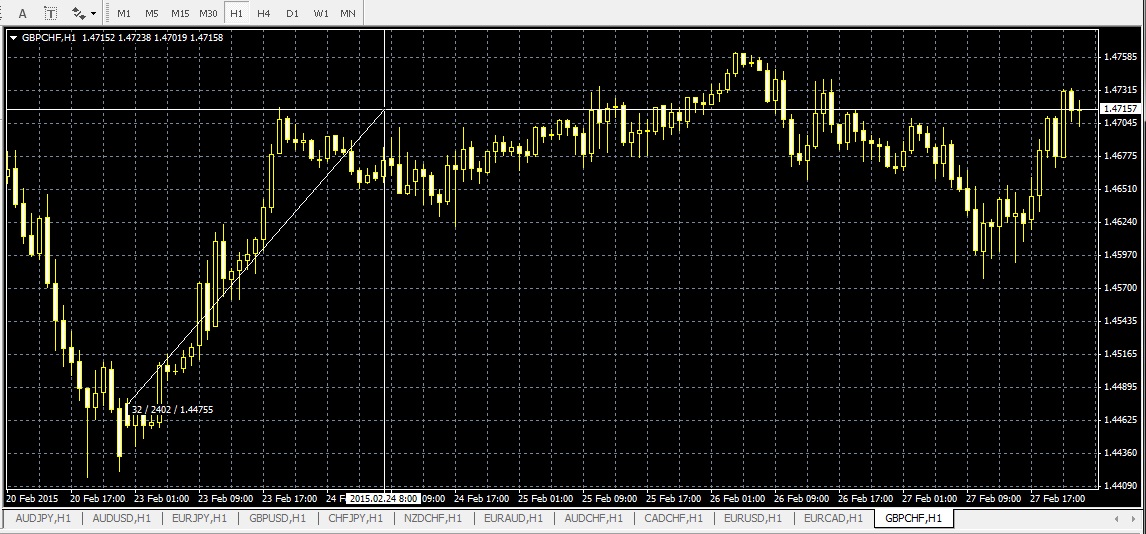The width and height of the screenshot is (1146, 534).
Task: Select the Text (A) drawing tool
Action: [x=23, y=13]
